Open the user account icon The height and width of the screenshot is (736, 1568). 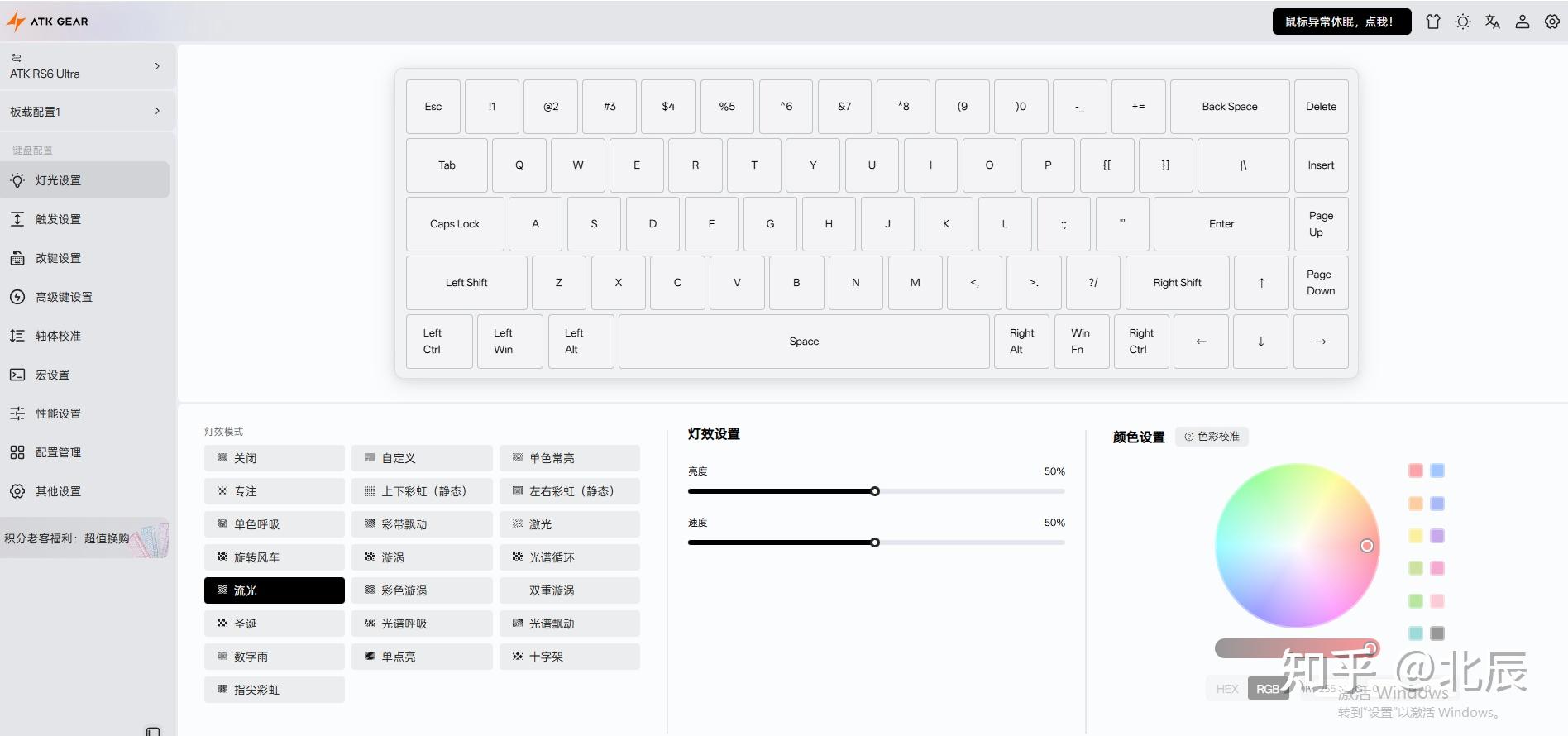(x=1523, y=22)
